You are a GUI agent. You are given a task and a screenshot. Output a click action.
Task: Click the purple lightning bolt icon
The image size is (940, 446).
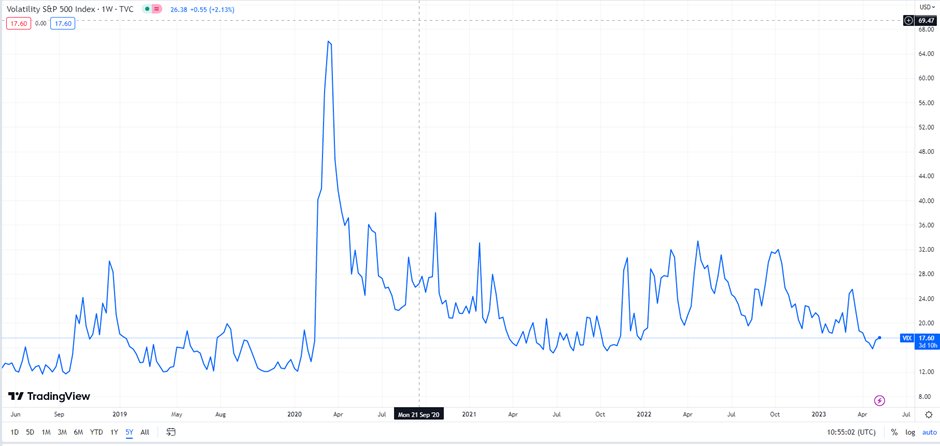pyautogui.click(x=879, y=400)
